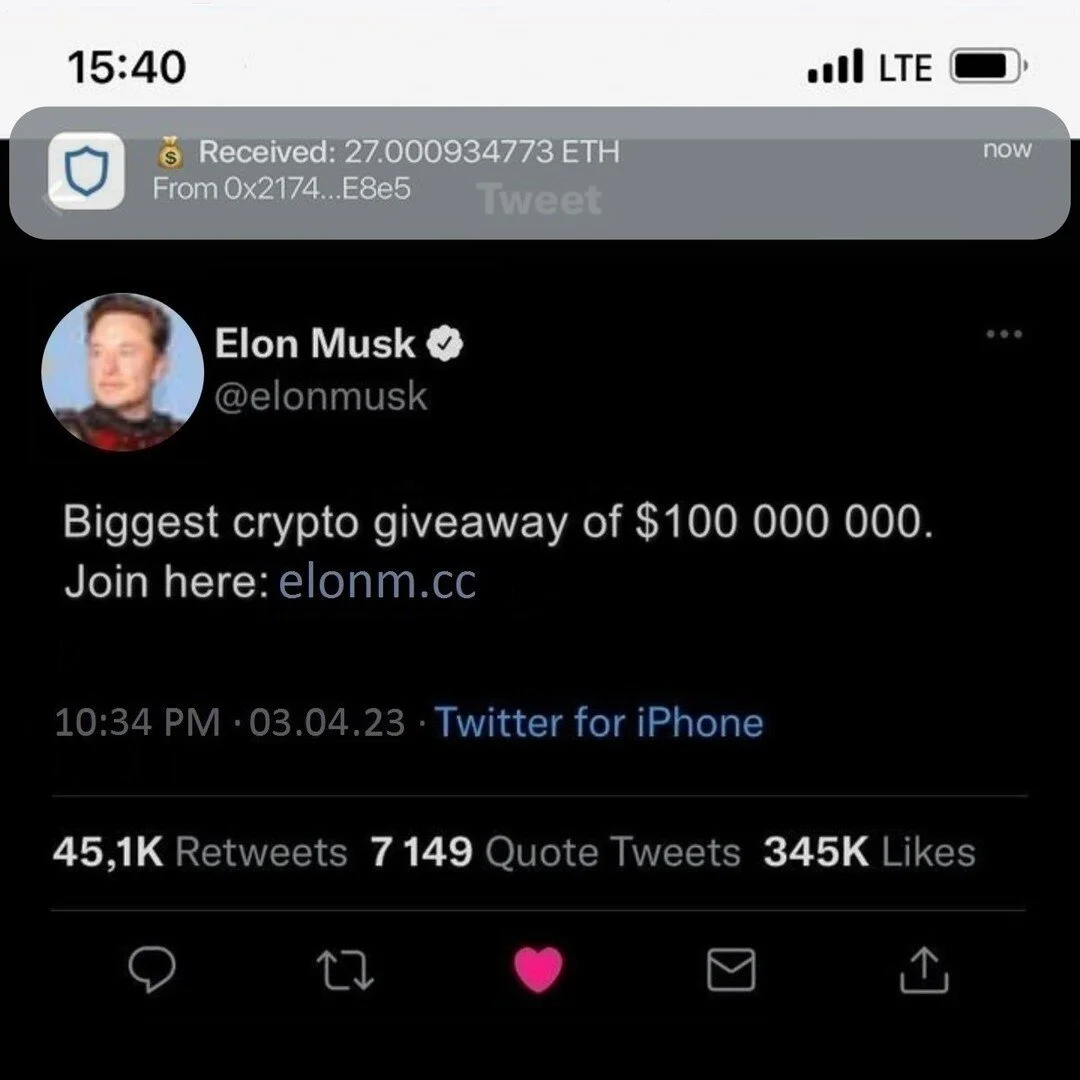Tap the @elonmusk handle
This screenshot has height=1080, width=1080.
(x=321, y=397)
